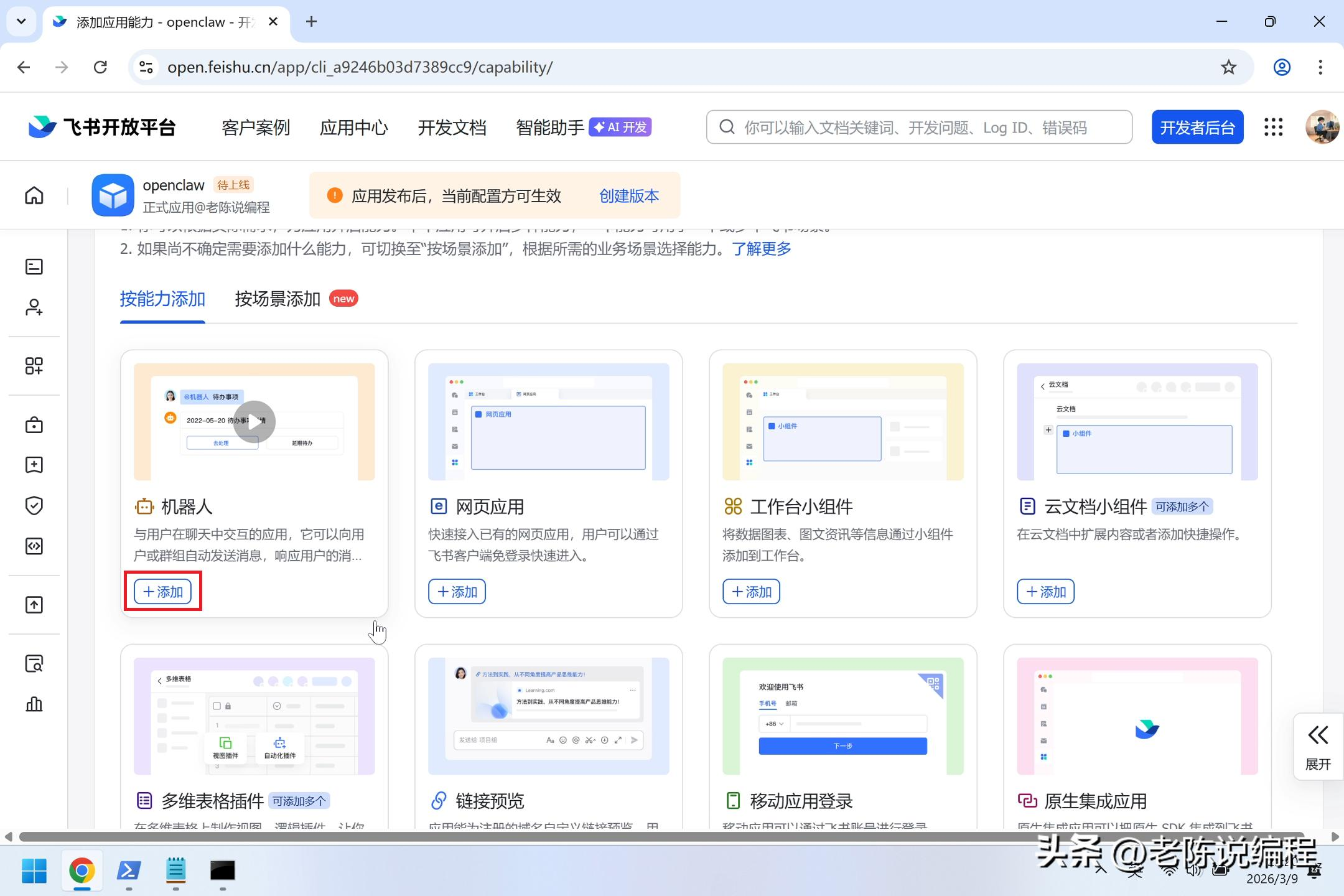This screenshot has height=896, width=1344.
Task: Click the log search icon in sidebar
Action: [34, 664]
